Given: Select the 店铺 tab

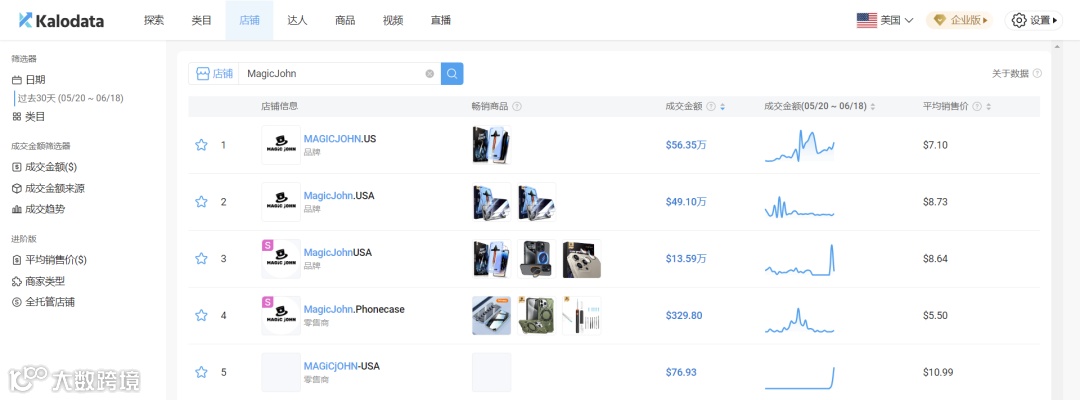Looking at the screenshot, I should click(249, 20).
